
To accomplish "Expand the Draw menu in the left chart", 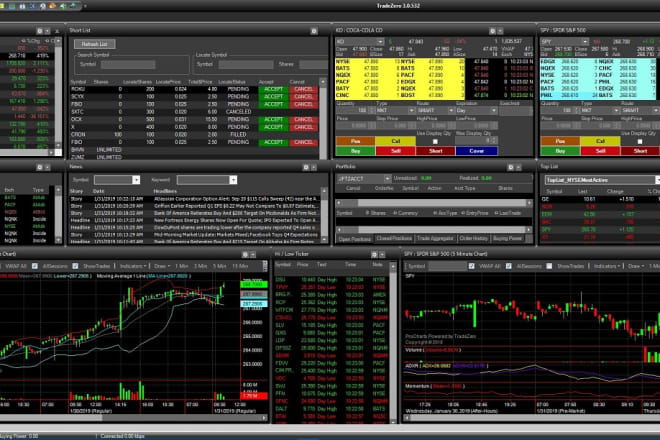I will click(162, 266).
